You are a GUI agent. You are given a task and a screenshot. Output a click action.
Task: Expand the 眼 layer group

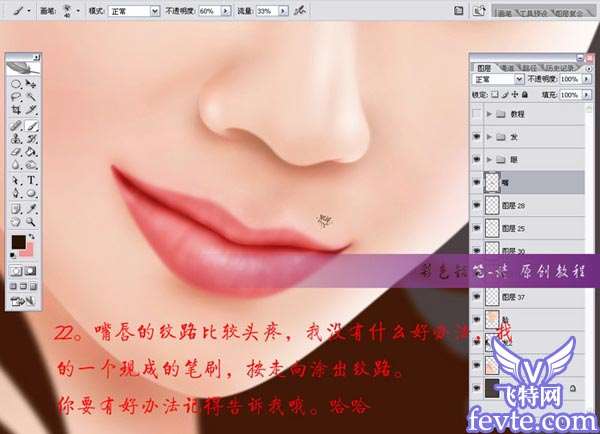pyautogui.click(x=489, y=160)
